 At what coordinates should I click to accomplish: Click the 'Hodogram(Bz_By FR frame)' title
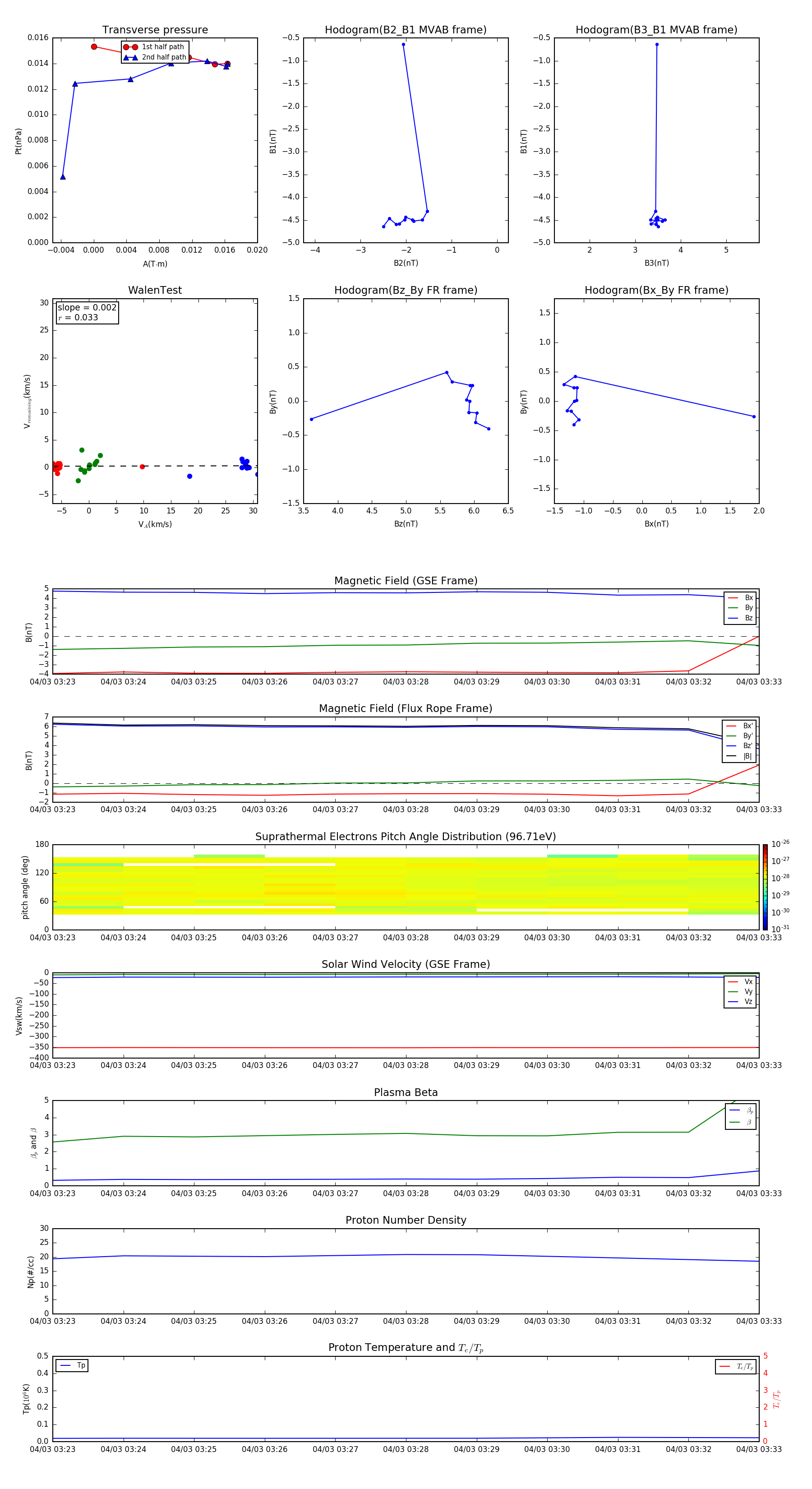[x=406, y=290]
